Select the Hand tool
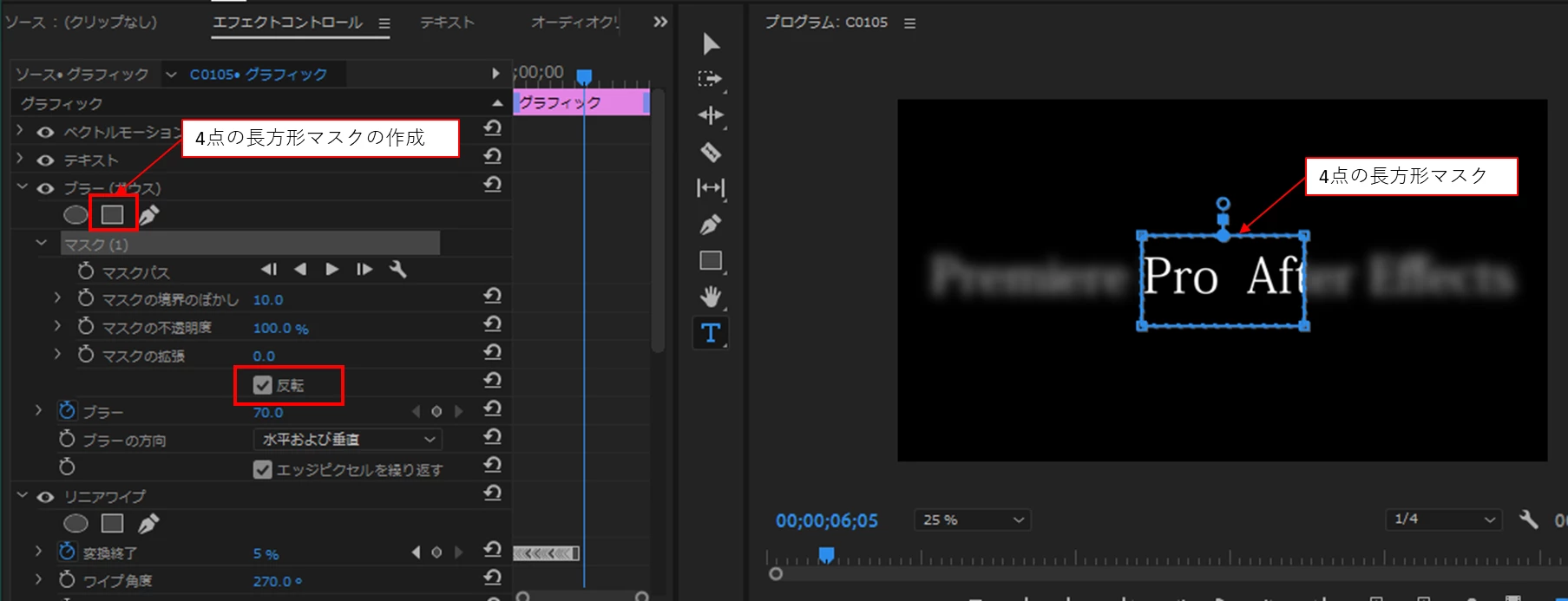Screen dimensions: 1568x601 click(x=711, y=297)
